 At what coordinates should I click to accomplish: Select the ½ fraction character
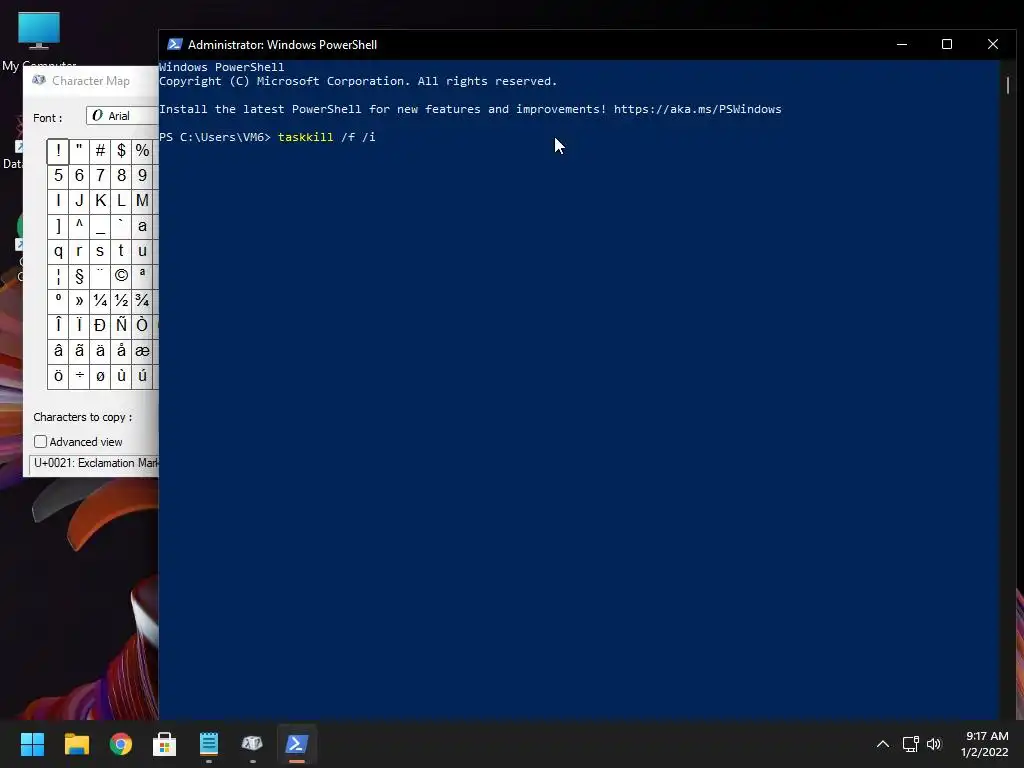[x=121, y=300]
